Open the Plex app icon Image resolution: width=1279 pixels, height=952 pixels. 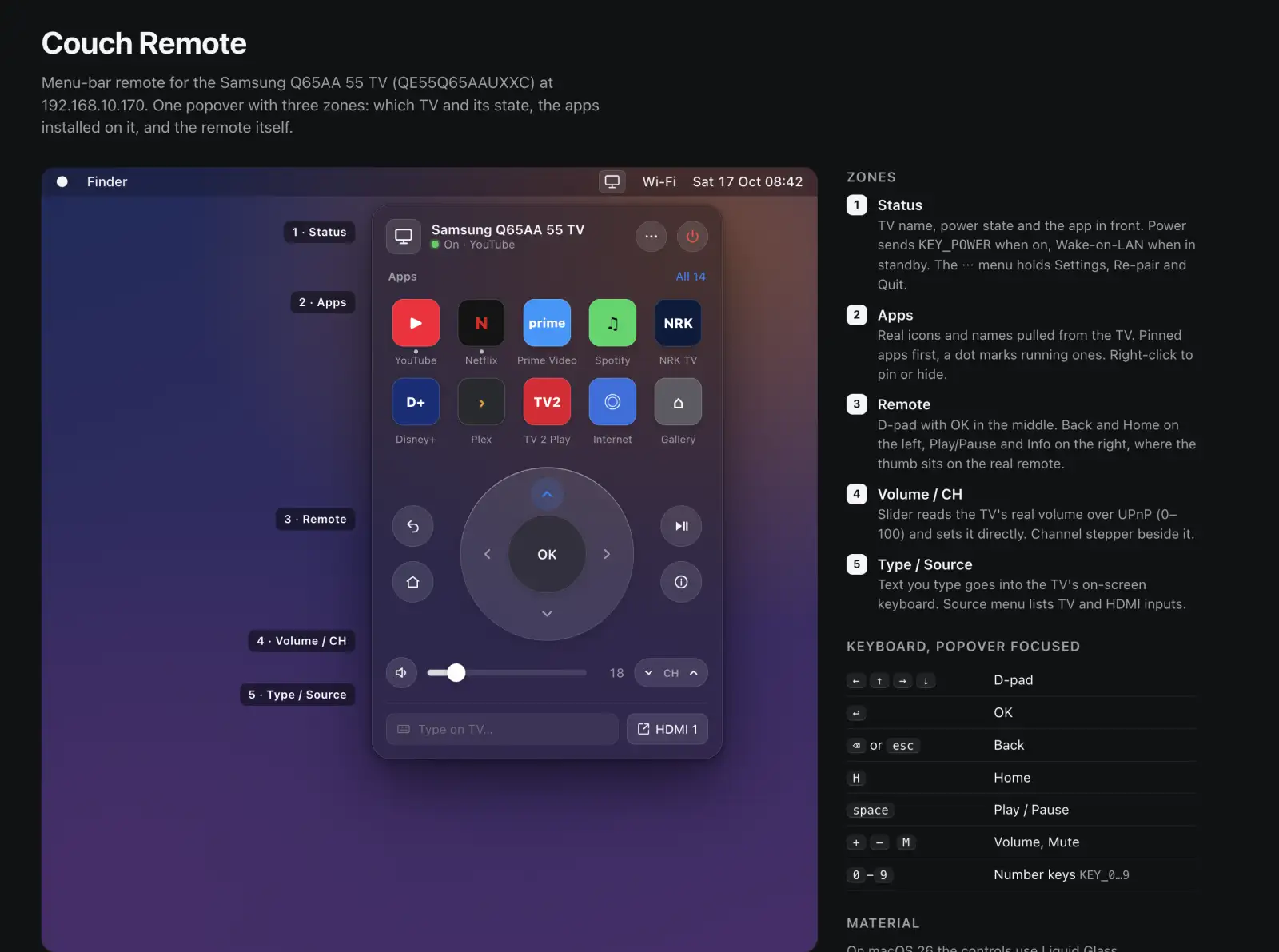(481, 402)
